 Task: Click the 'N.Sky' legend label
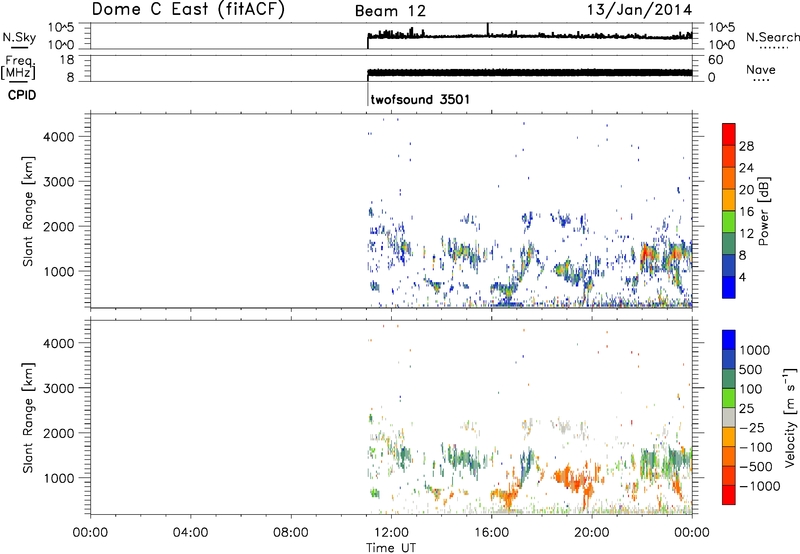19,37
